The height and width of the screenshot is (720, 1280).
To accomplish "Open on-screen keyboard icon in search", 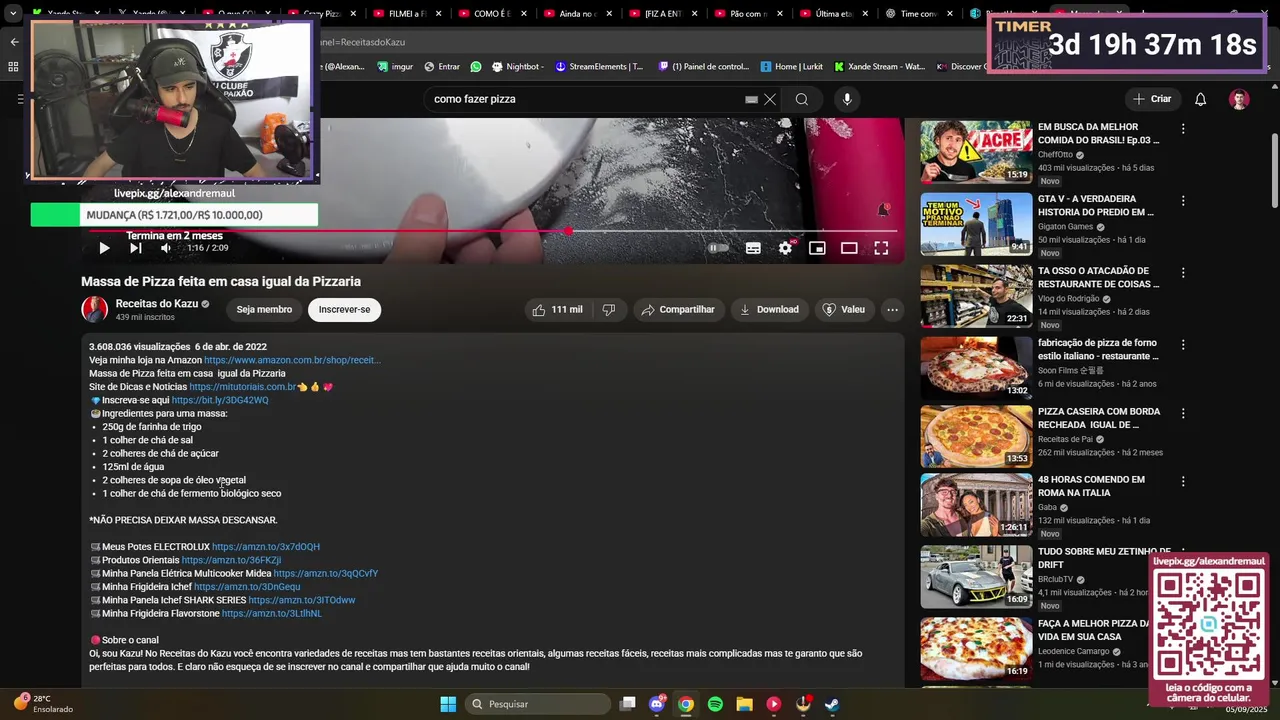I will 751,99.
